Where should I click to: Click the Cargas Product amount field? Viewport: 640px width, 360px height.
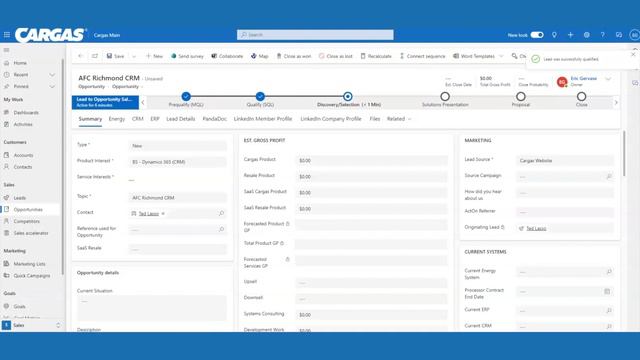(x=371, y=160)
